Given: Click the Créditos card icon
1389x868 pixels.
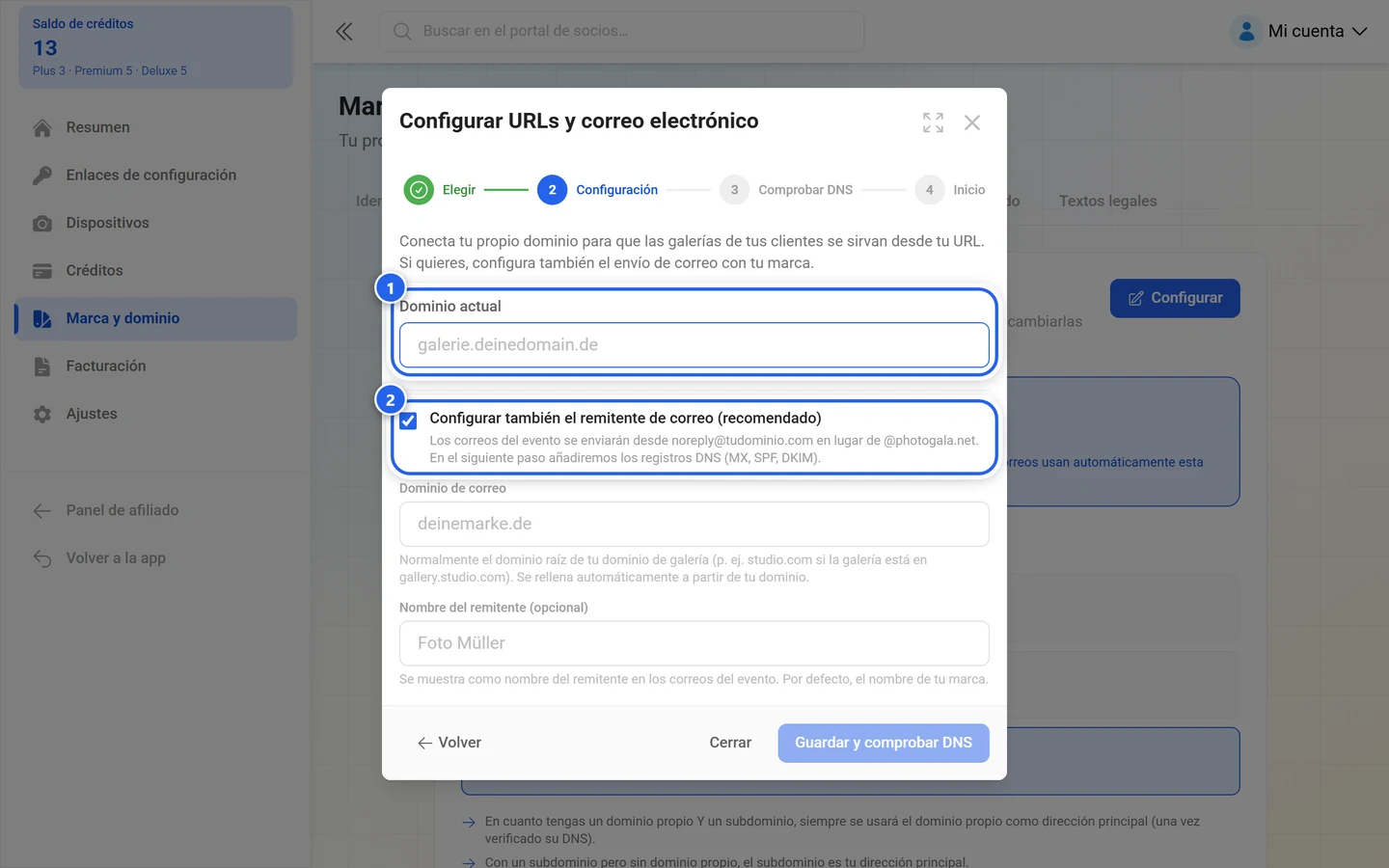Looking at the screenshot, I should 42,271.
